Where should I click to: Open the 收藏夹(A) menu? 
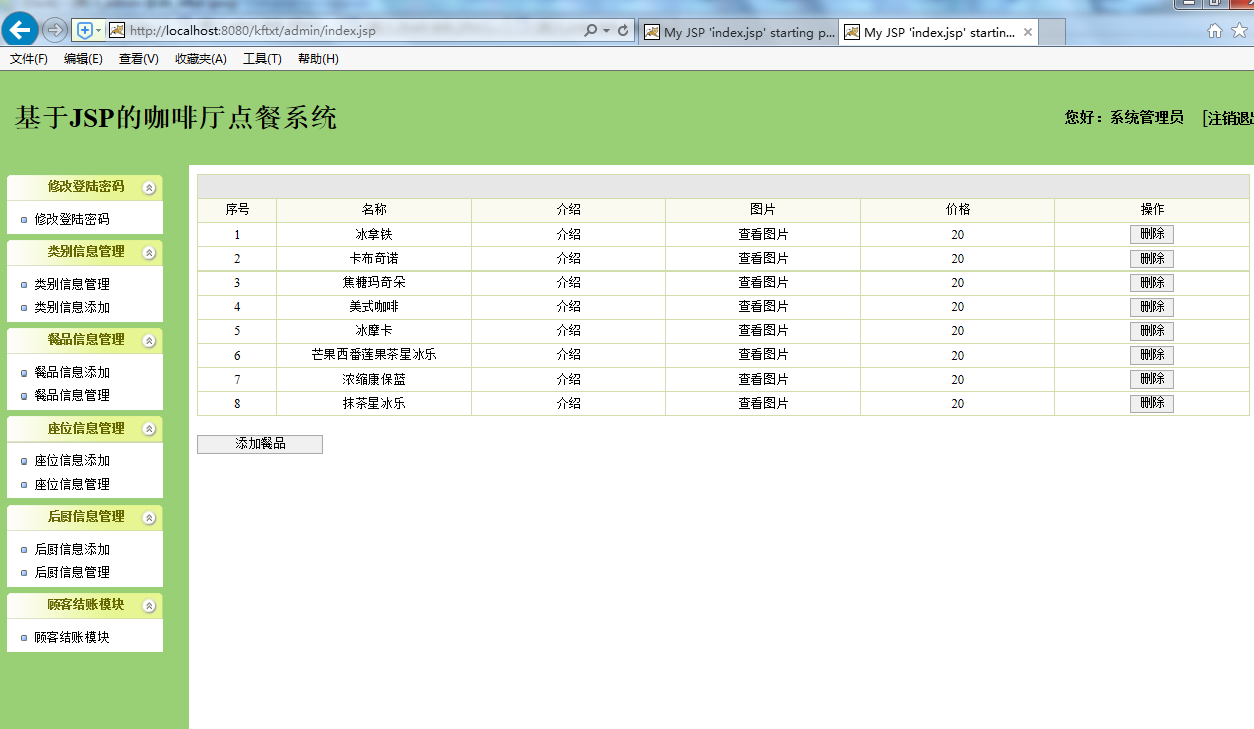pos(201,59)
